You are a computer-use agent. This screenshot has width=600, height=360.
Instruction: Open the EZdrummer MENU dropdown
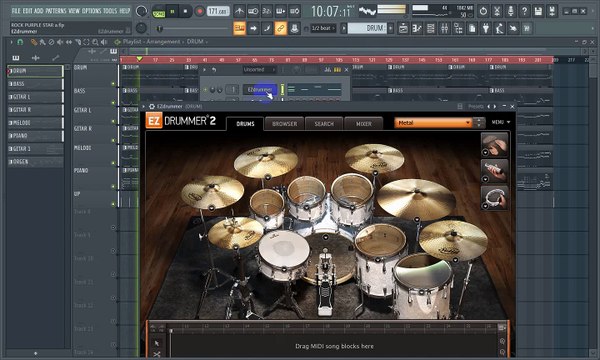(x=501, y=122)
